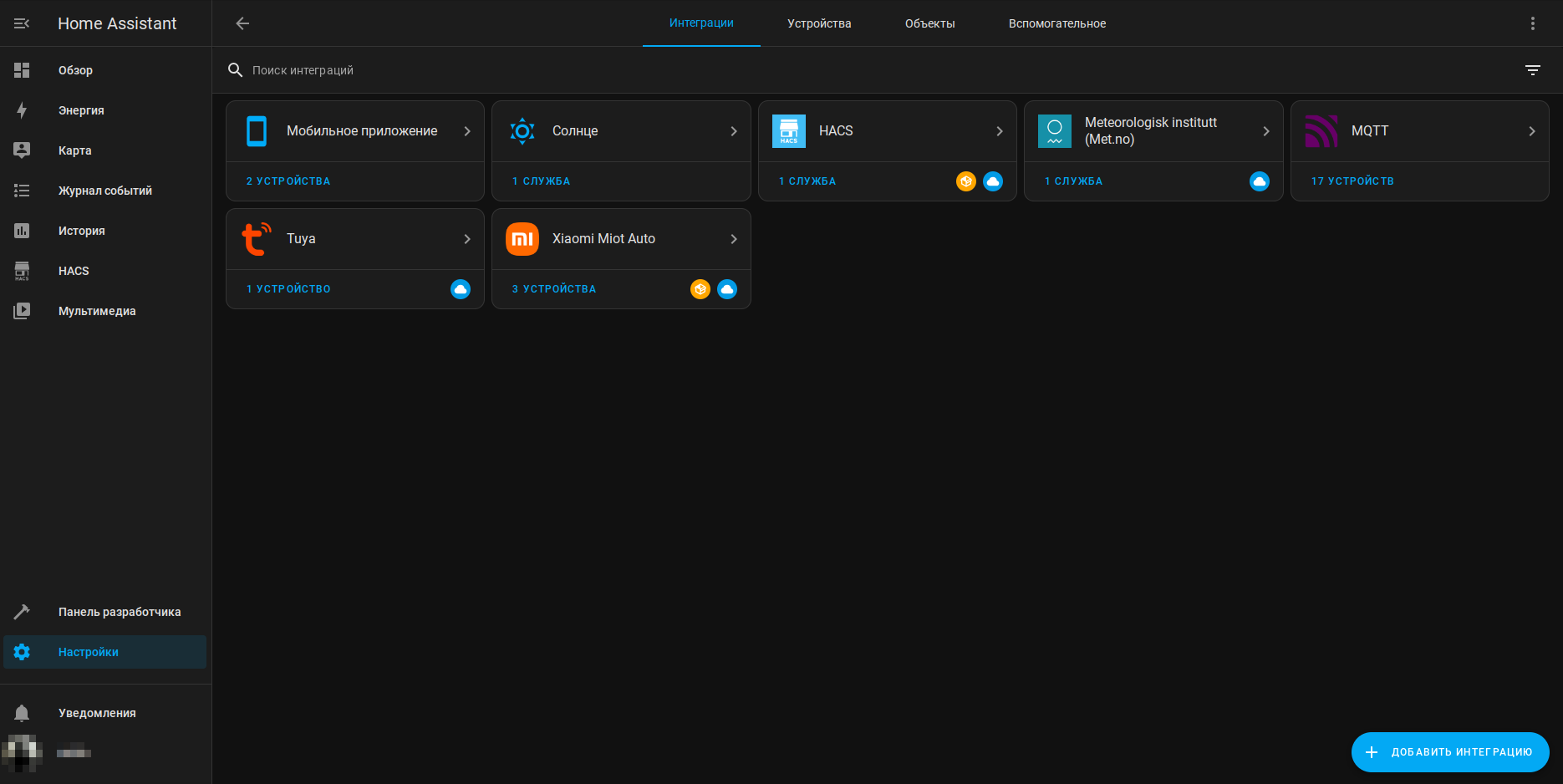Expand Мобильное приложение with its chevron
This screenshot has height=784, width=1563.
467,131
